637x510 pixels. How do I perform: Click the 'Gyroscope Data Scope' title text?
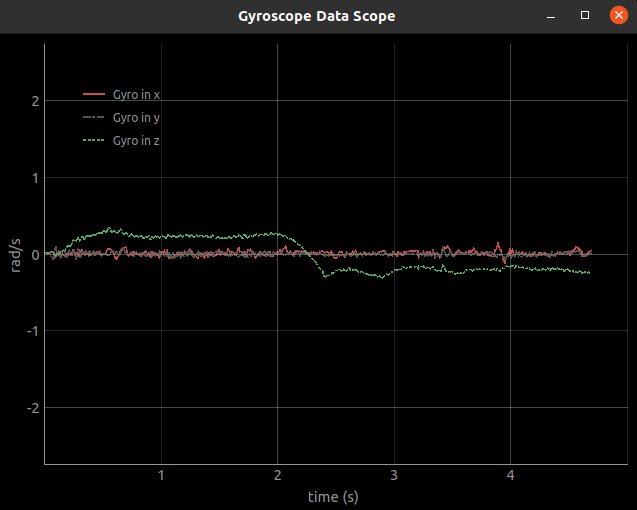pos(316,16)
